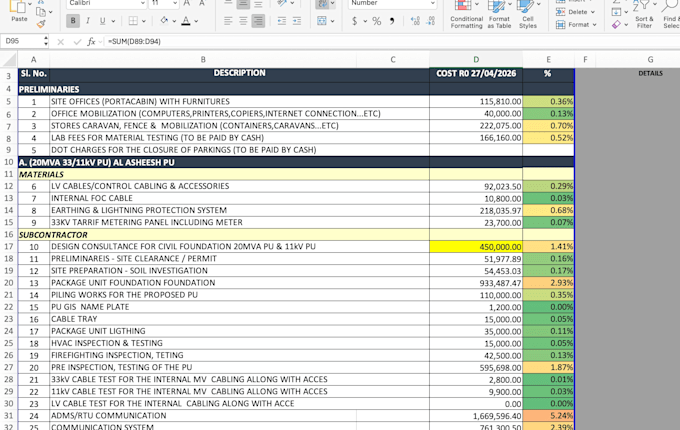Align text right
Image resolution: width=680 pixels, height=430 pixels.
pyautogui.click(x=258, y=21)
